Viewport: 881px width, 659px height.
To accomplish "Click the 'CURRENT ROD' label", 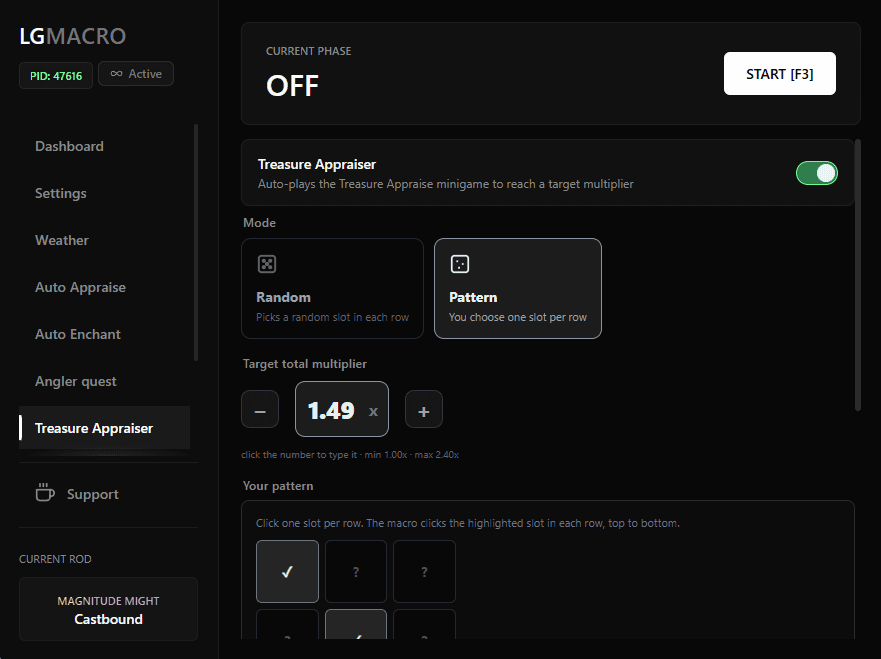I will point(55,559).
